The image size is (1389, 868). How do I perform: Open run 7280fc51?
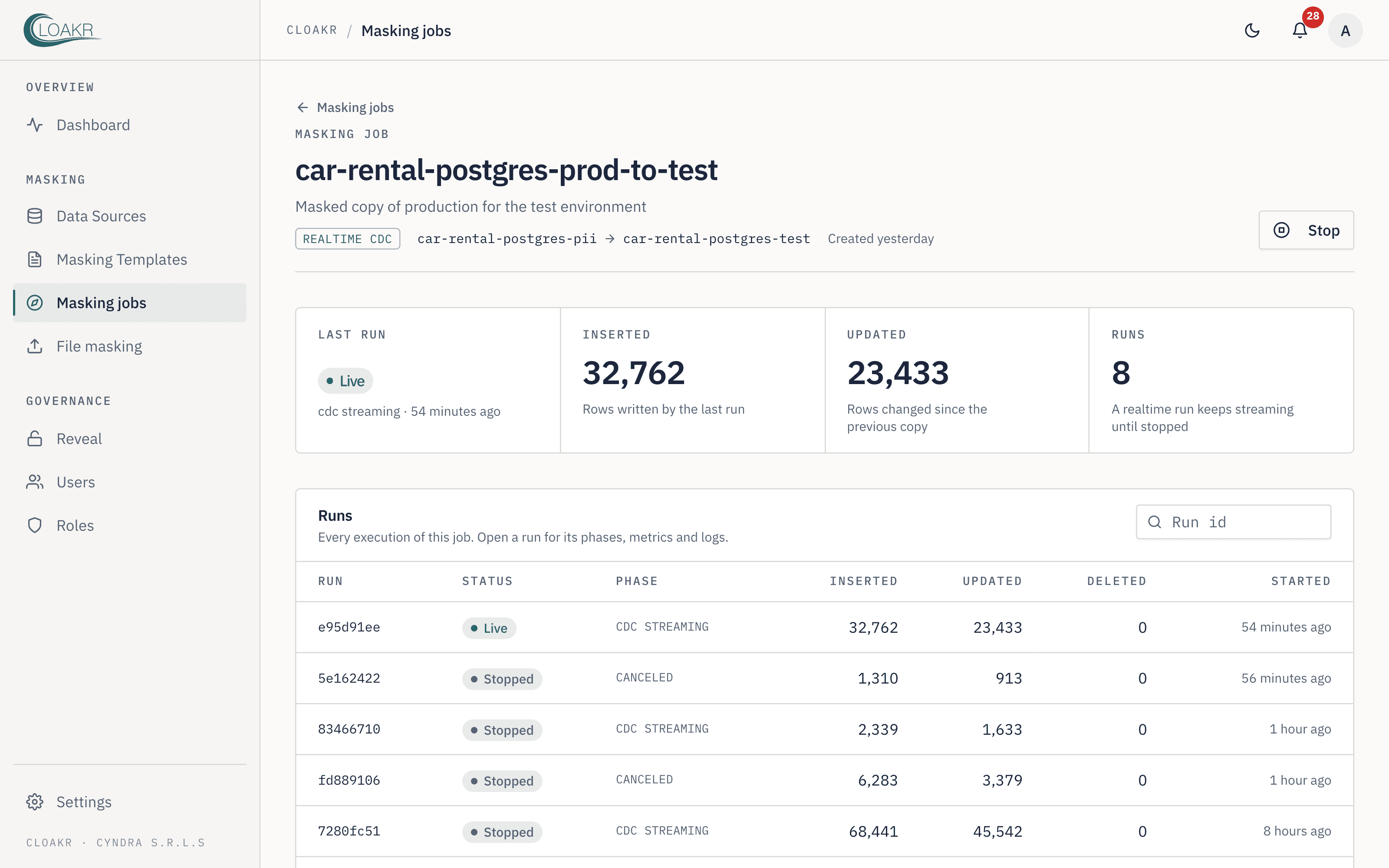click(824, 831)
